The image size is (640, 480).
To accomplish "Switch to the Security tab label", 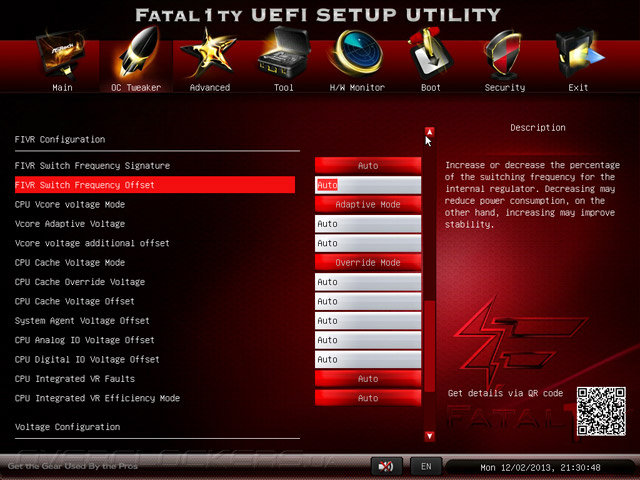I will [x=505, y=87].
